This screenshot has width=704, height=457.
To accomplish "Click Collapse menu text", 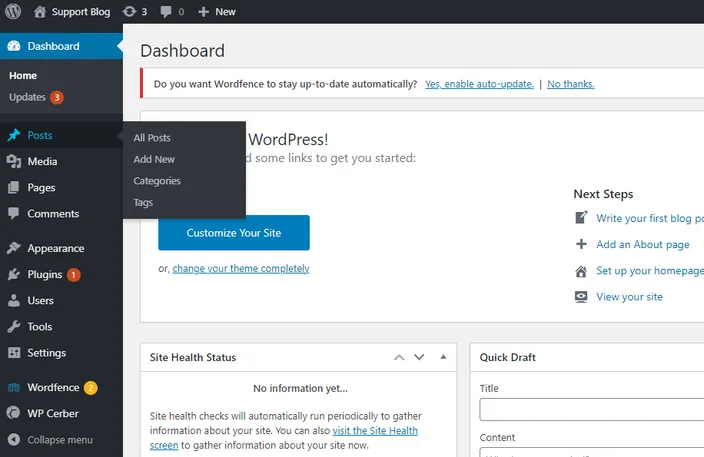I will coord(60,439).
